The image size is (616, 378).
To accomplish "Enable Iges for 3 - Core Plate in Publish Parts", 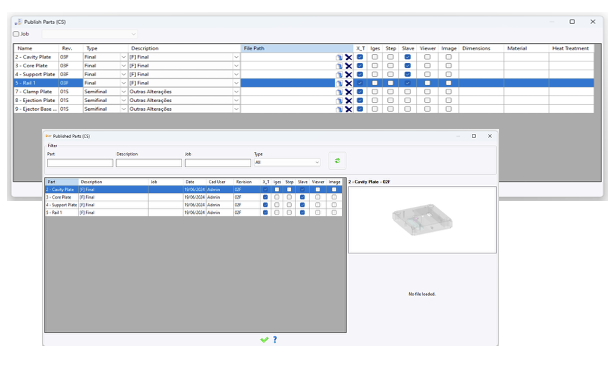I will (x=375, y=66).
